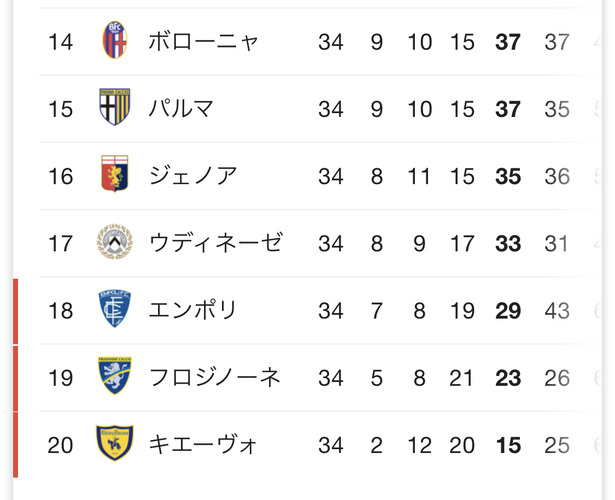The image size is (615, 500).
Task: Click the Frosinone club crest icon
Action: click(x=115, y=376)
